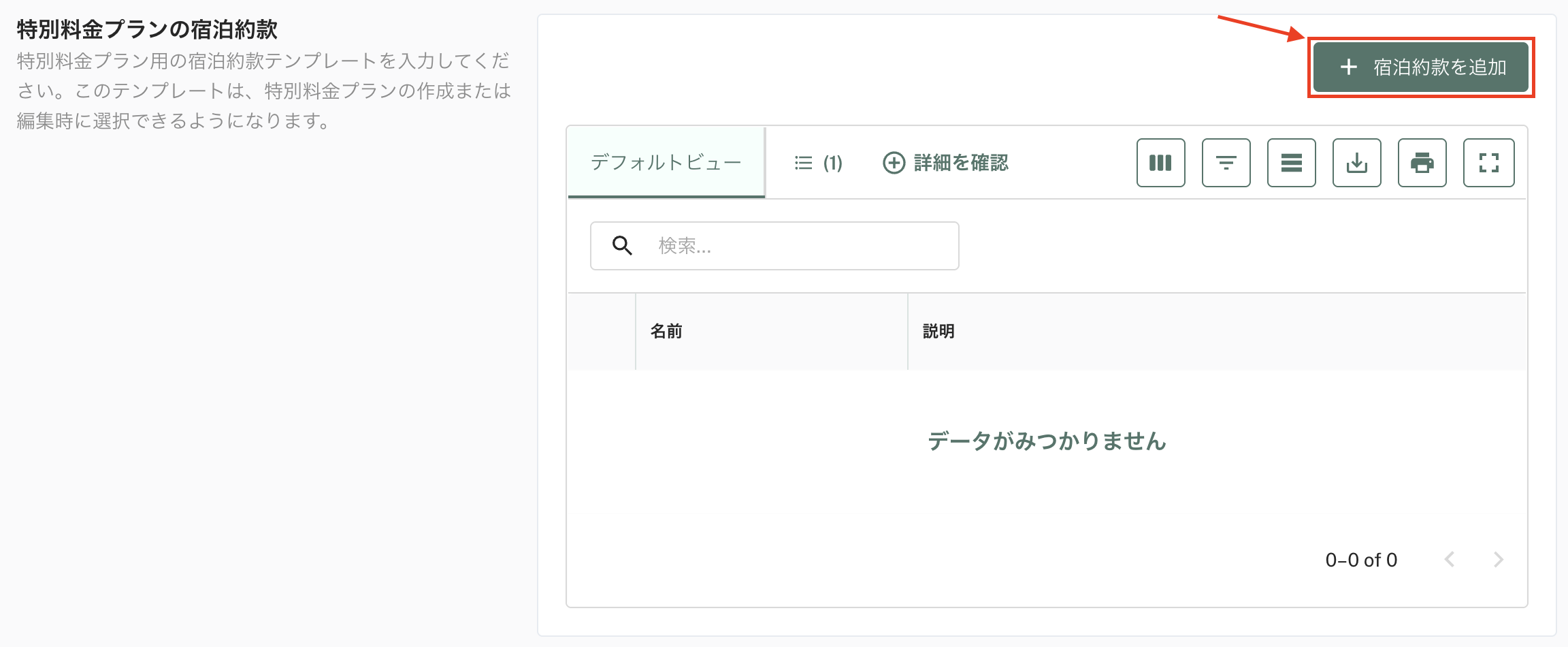Click the 0–0 of 0 pagination text
1568x647 pixels.
pos(1361,560)
